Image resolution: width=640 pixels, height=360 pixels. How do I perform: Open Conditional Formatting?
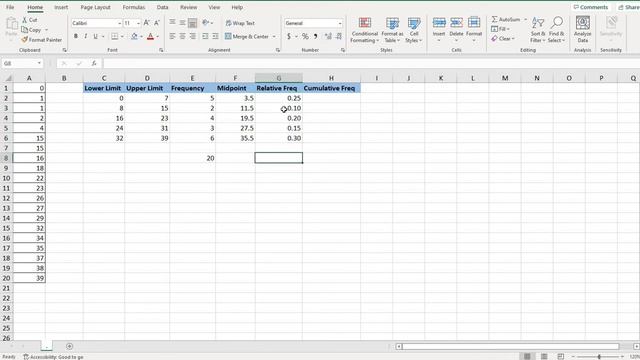[x=364, y=30]
